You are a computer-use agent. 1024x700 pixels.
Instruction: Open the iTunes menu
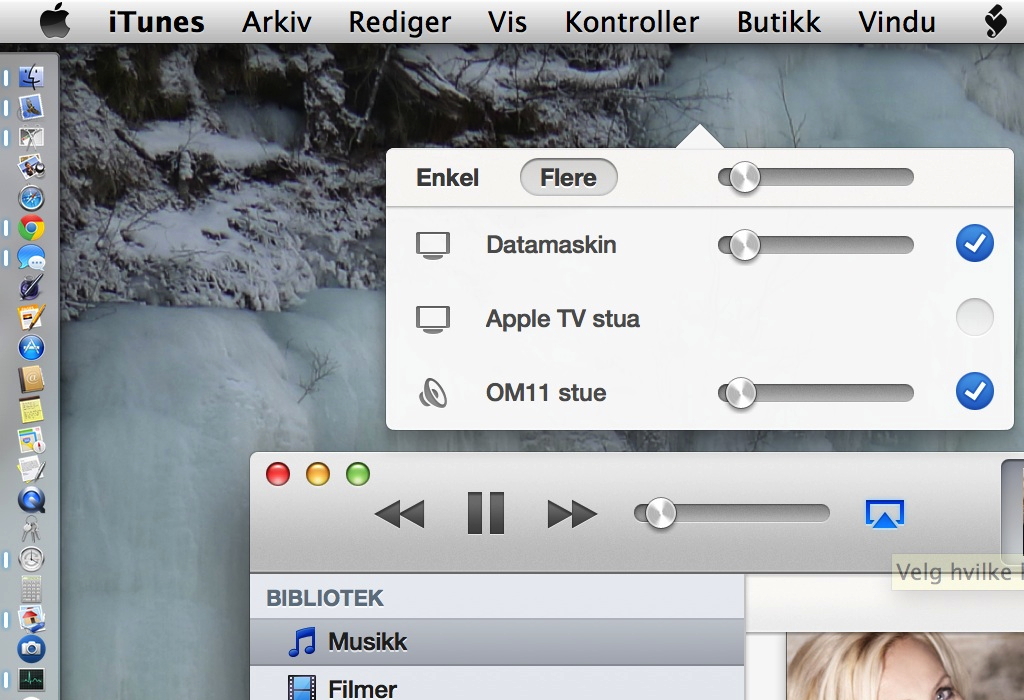[156, 22]
